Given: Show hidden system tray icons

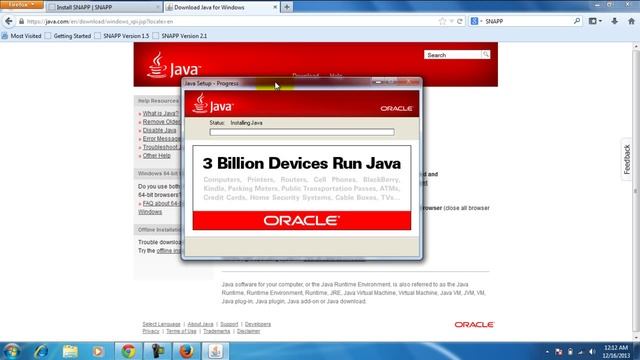Looking at the screenshot, I should click(x=547, y=352).
